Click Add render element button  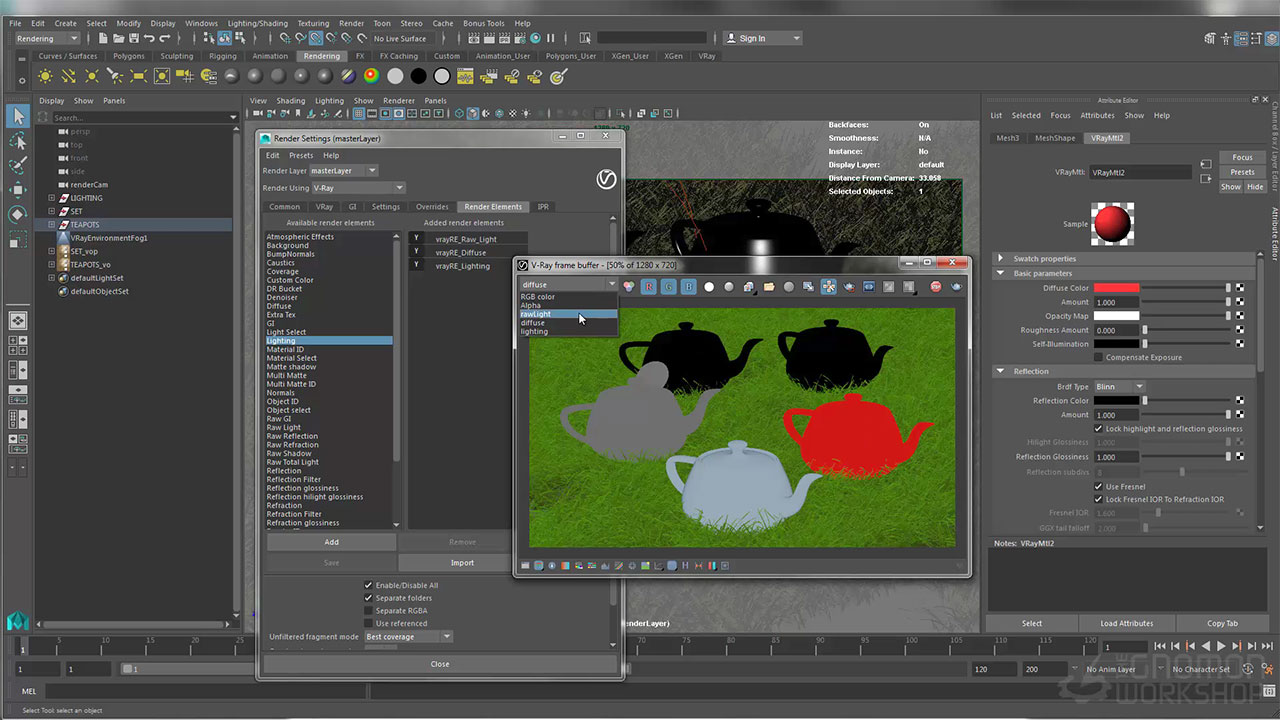point(331,542)
